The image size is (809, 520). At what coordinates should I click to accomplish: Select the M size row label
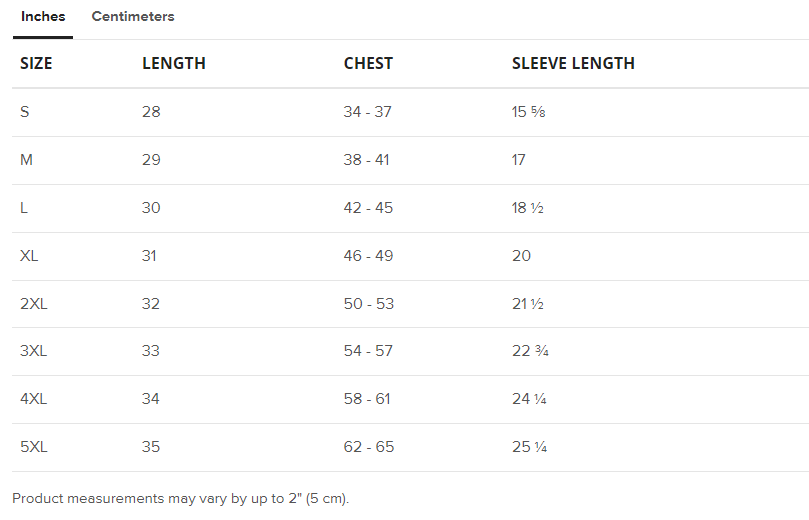point(27,160)
